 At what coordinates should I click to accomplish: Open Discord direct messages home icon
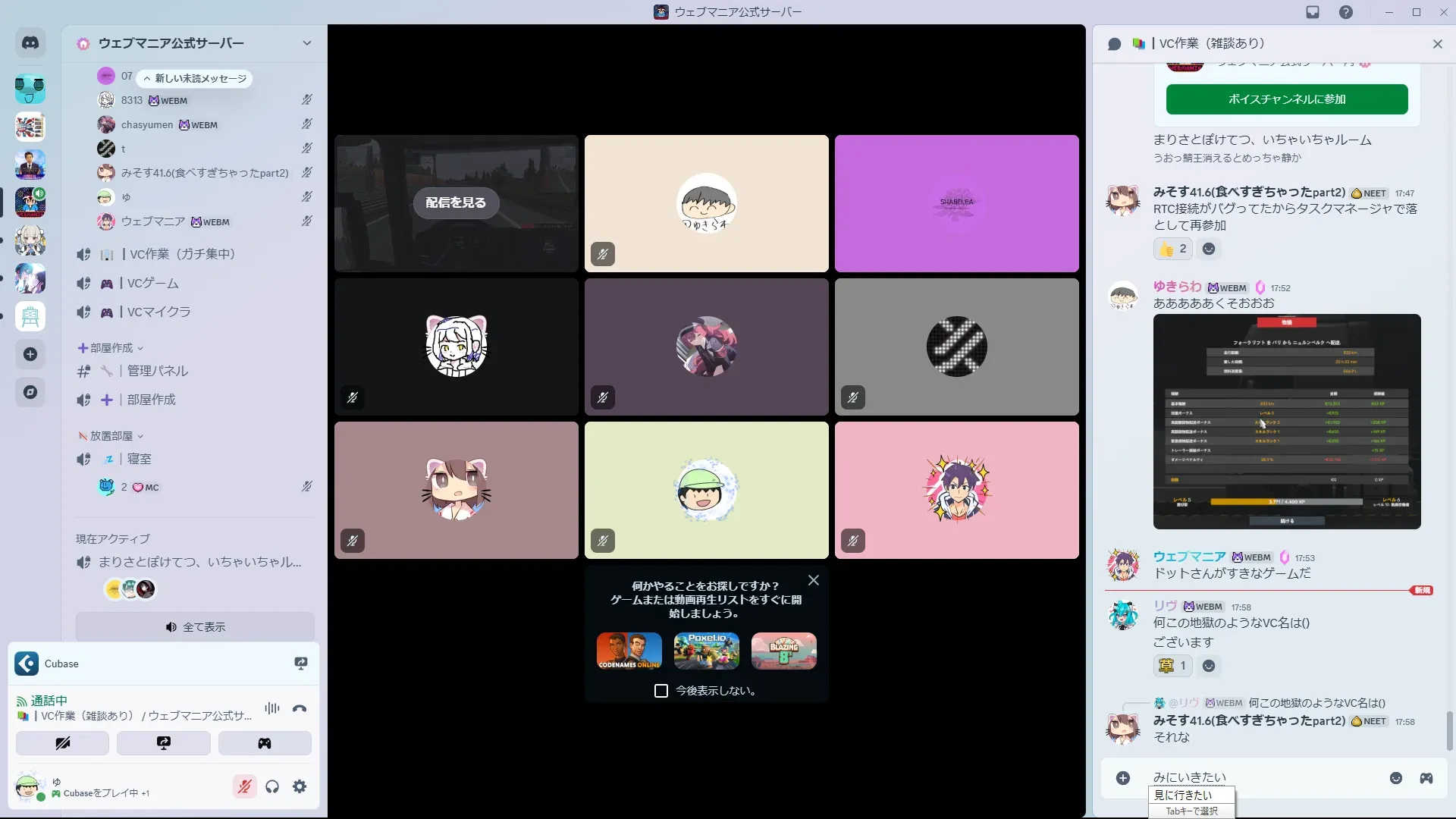30,43
